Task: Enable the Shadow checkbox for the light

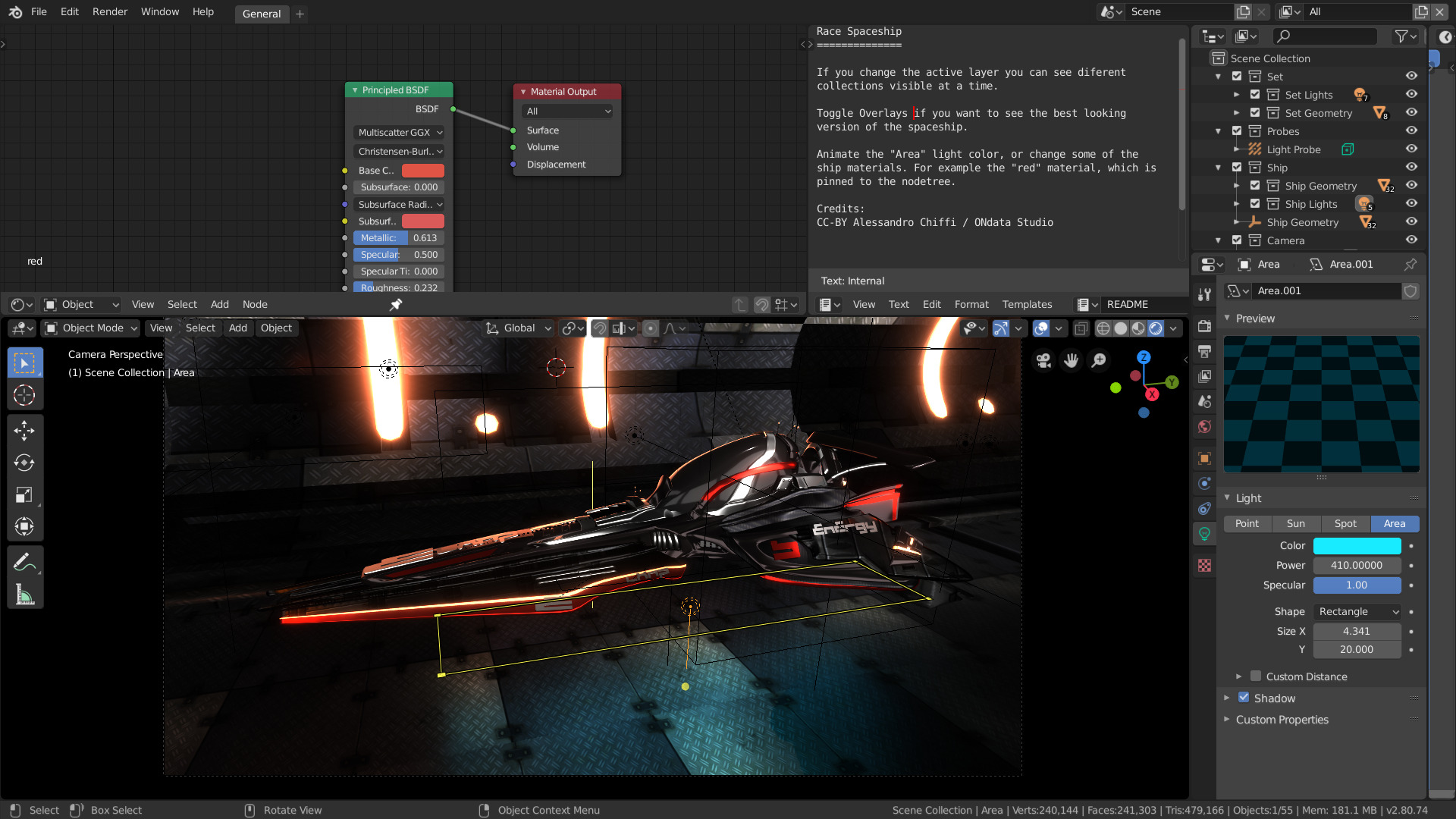Action: [1244, 698]
